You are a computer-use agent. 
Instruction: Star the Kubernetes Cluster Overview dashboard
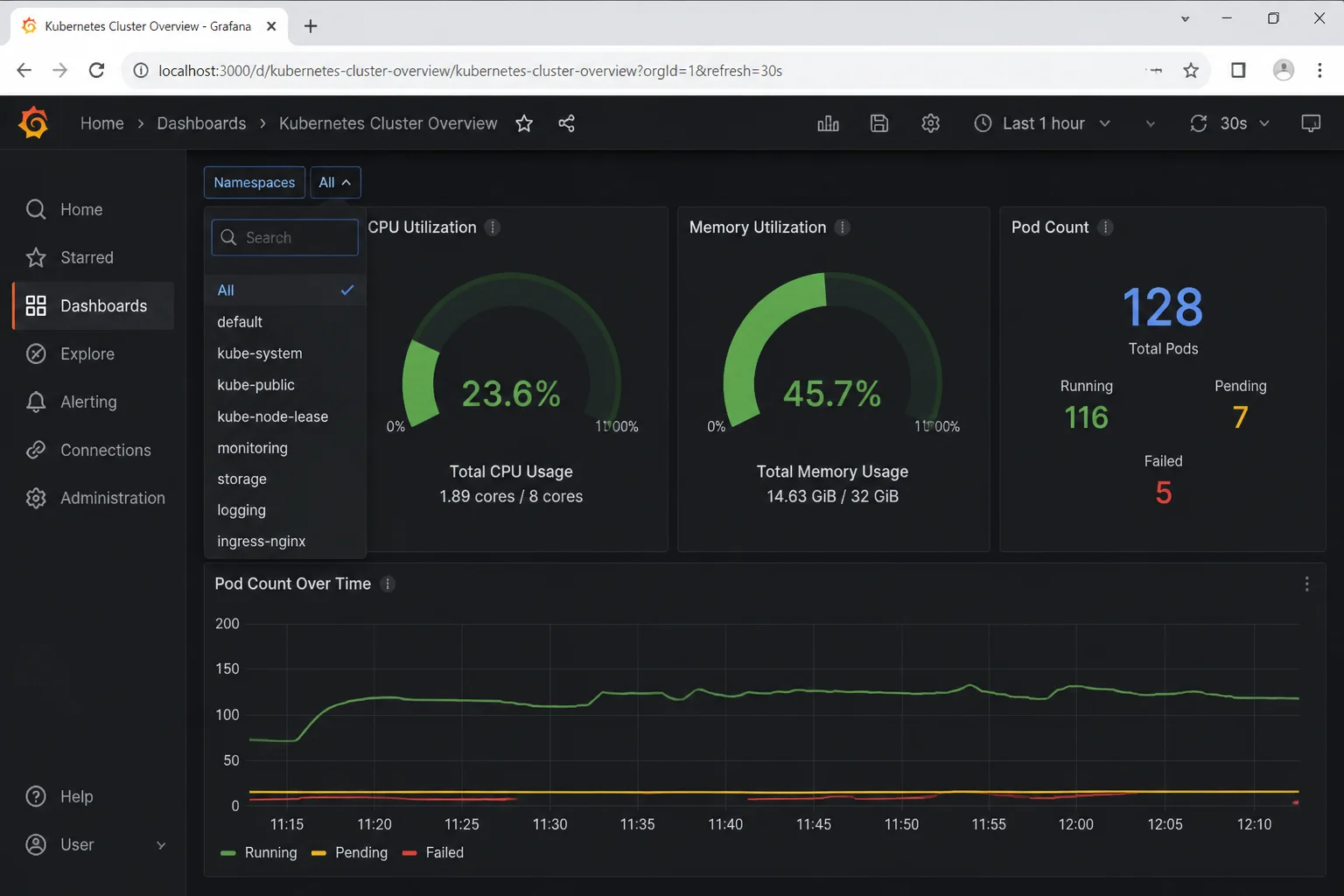(524, 123)
